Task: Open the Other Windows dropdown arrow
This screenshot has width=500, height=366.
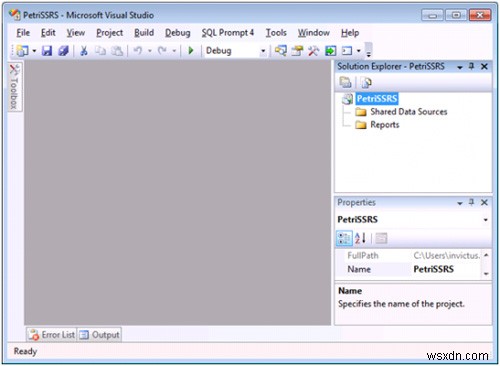Action: pyautogui.click(x=359, y=51)
